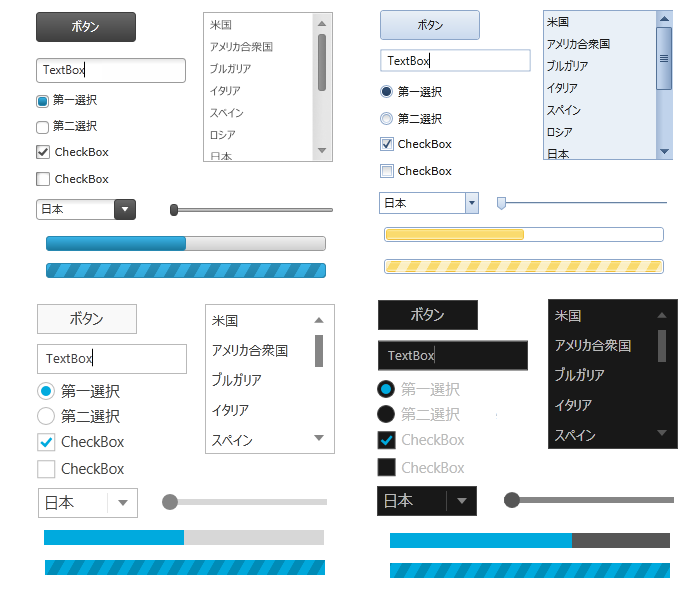This screenshot has width=700, height=600.
Task: Click scroll-up arrow in top-left gray list
Action: pos(322,23)
